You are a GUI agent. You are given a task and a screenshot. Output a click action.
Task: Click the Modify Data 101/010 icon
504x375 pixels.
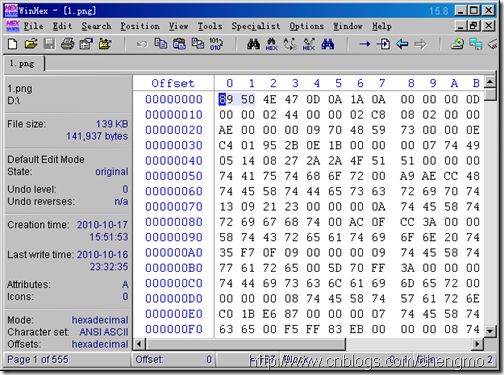(216, 44)
